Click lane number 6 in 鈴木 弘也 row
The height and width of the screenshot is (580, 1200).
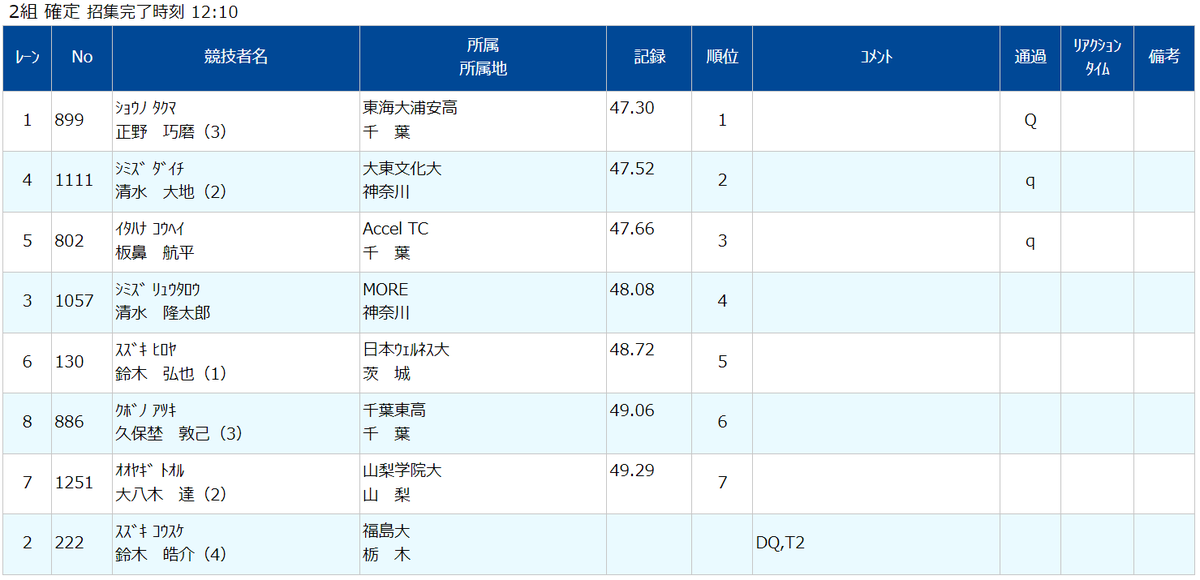point(28,361)
